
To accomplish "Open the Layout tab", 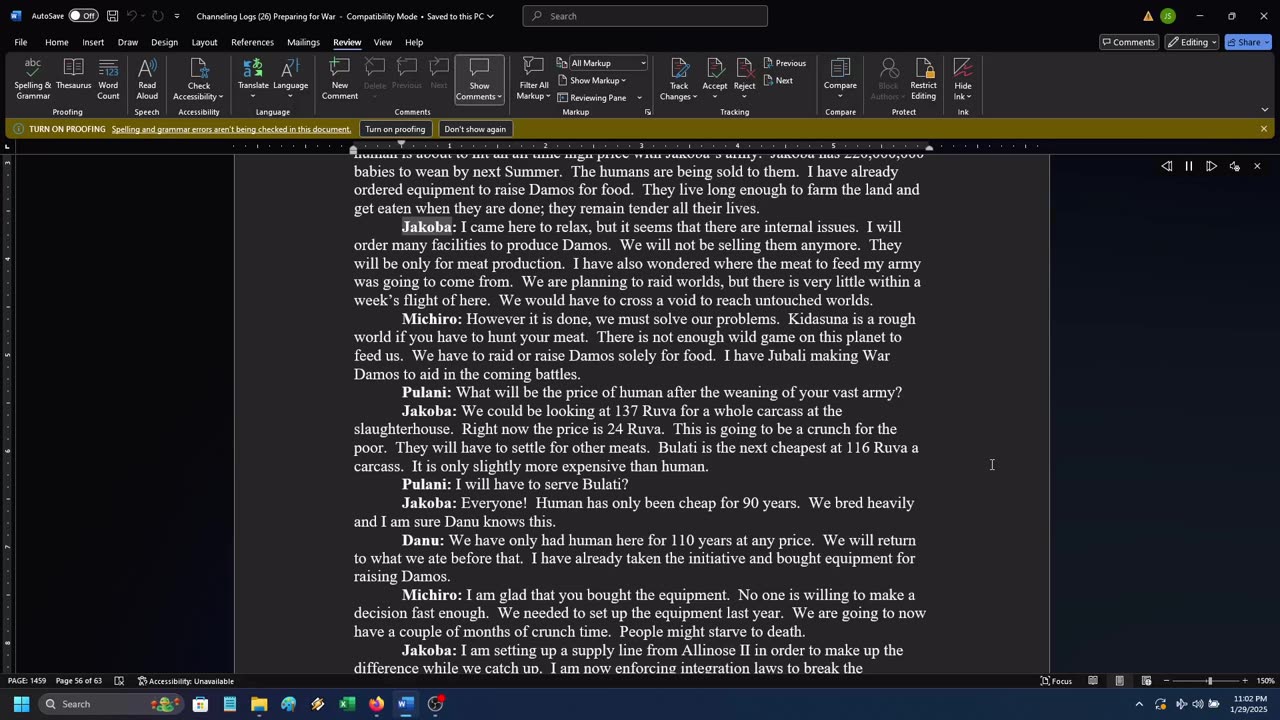I will pyautogui.click(x=204, y=42).
